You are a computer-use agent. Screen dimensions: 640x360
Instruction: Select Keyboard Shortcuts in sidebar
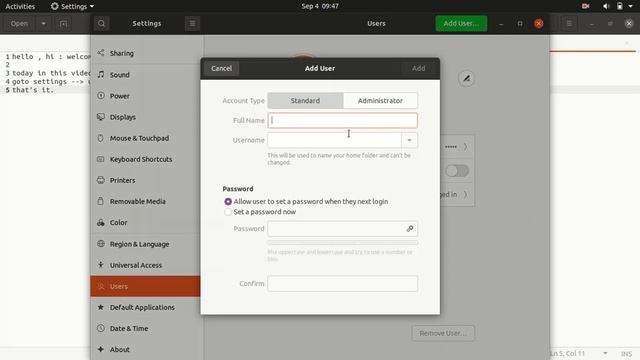click(x=145, y=159)
